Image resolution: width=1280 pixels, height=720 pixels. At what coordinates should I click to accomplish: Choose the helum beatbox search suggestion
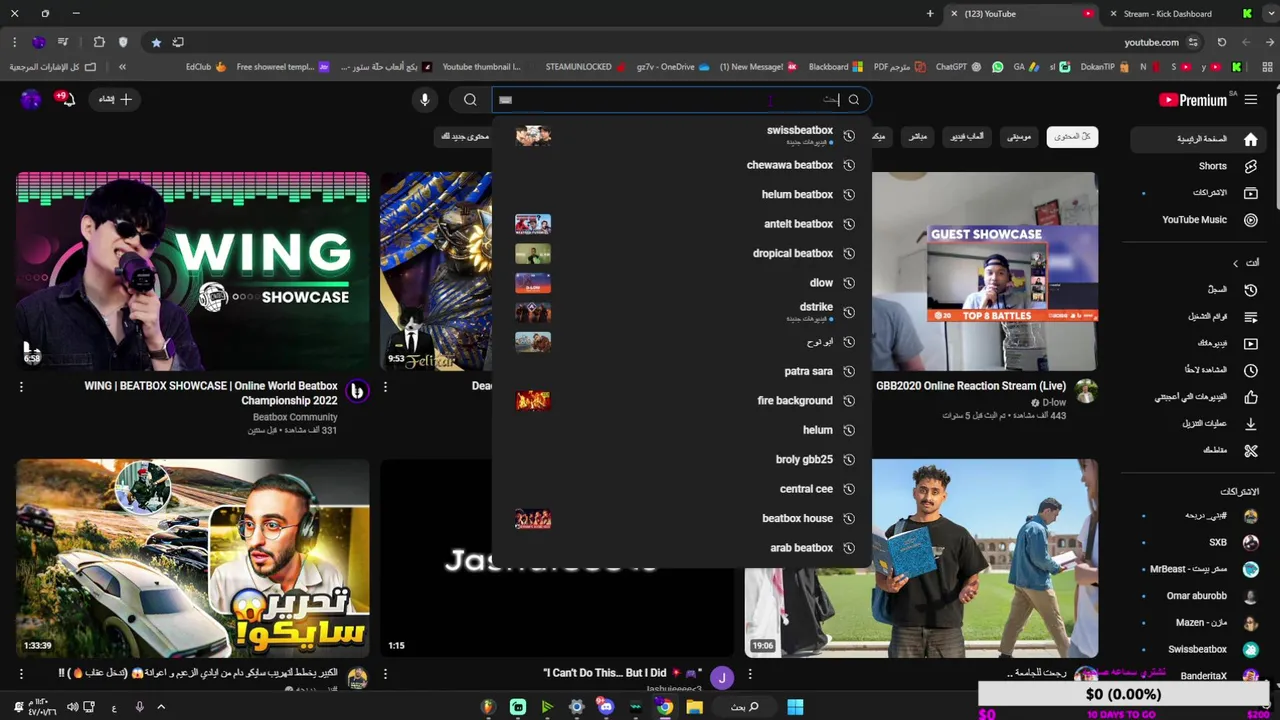(x=682, y=195)
